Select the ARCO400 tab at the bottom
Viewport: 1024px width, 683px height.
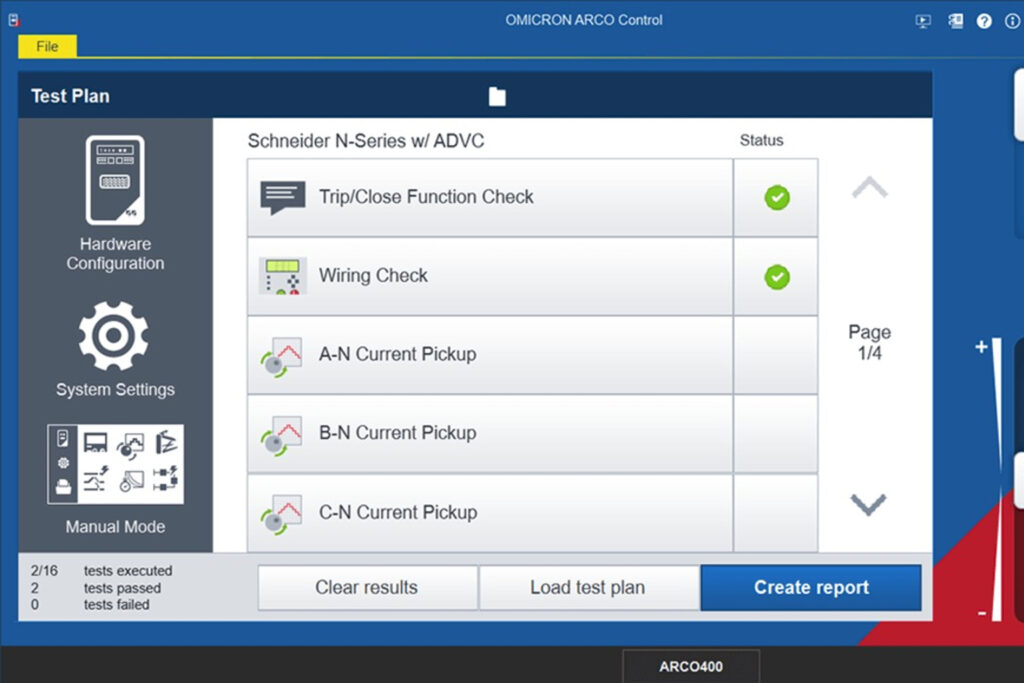click(x=691, y=666)
